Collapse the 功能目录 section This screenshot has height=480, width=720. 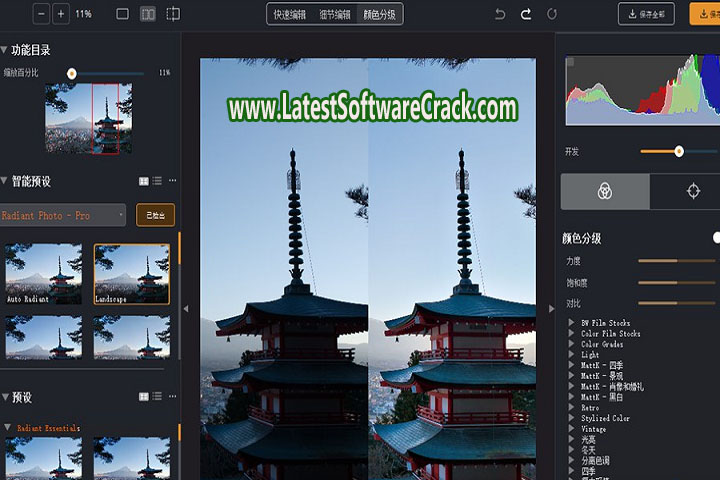[x=4, y=50]
